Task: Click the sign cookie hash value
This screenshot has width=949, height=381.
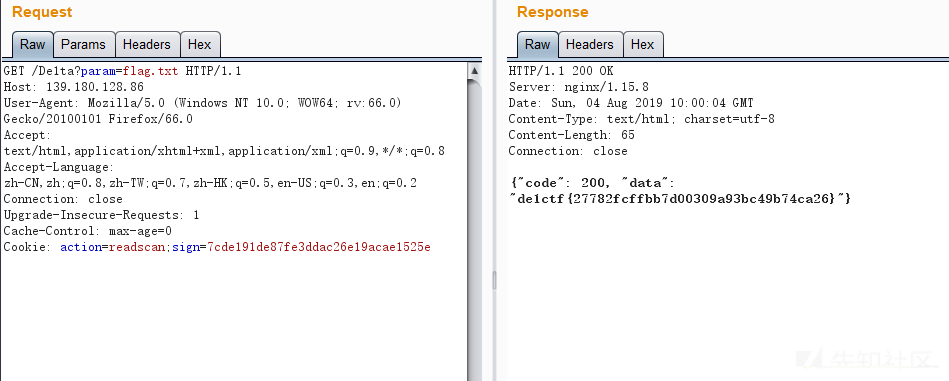Action: [319, 247]
